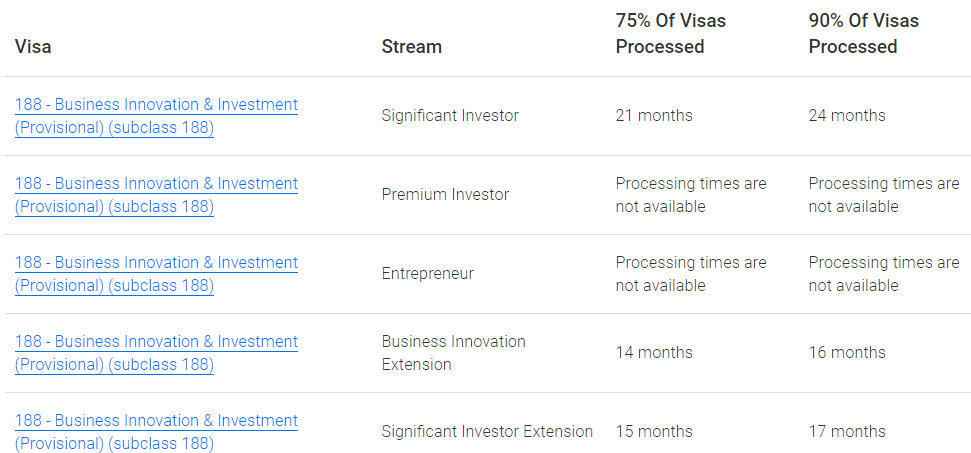
Task: Click the Stream column header
Action: [x=411, y=46]
